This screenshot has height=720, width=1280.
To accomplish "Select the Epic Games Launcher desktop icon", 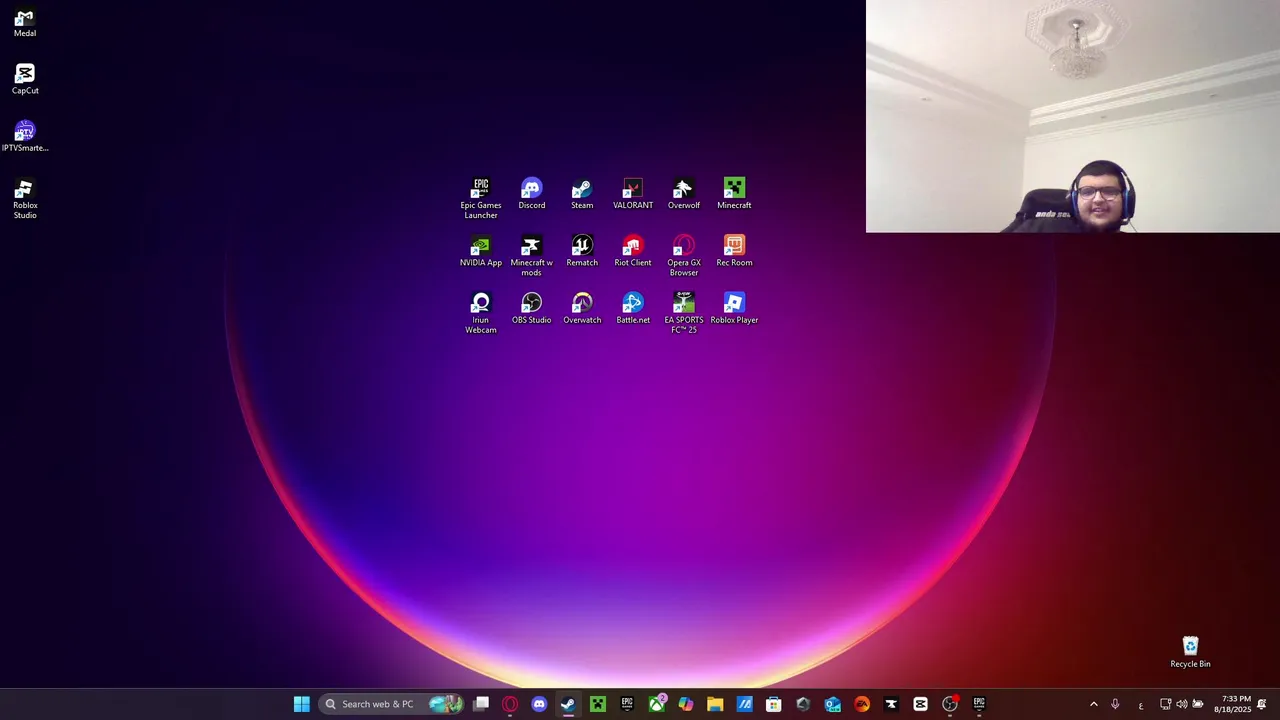I will click(481, 199).
